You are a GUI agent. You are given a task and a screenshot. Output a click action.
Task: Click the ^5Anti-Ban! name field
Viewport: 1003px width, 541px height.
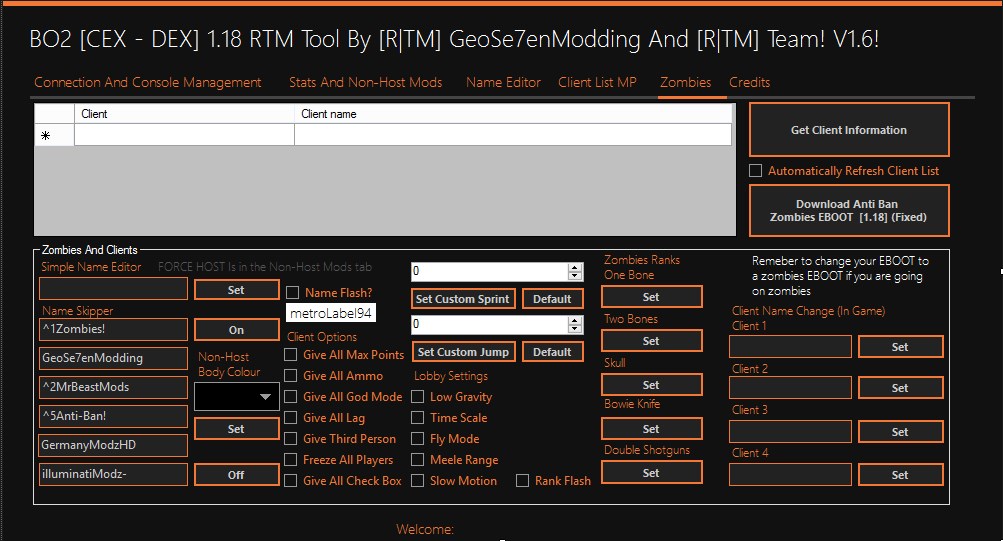(x=113, y=416)
